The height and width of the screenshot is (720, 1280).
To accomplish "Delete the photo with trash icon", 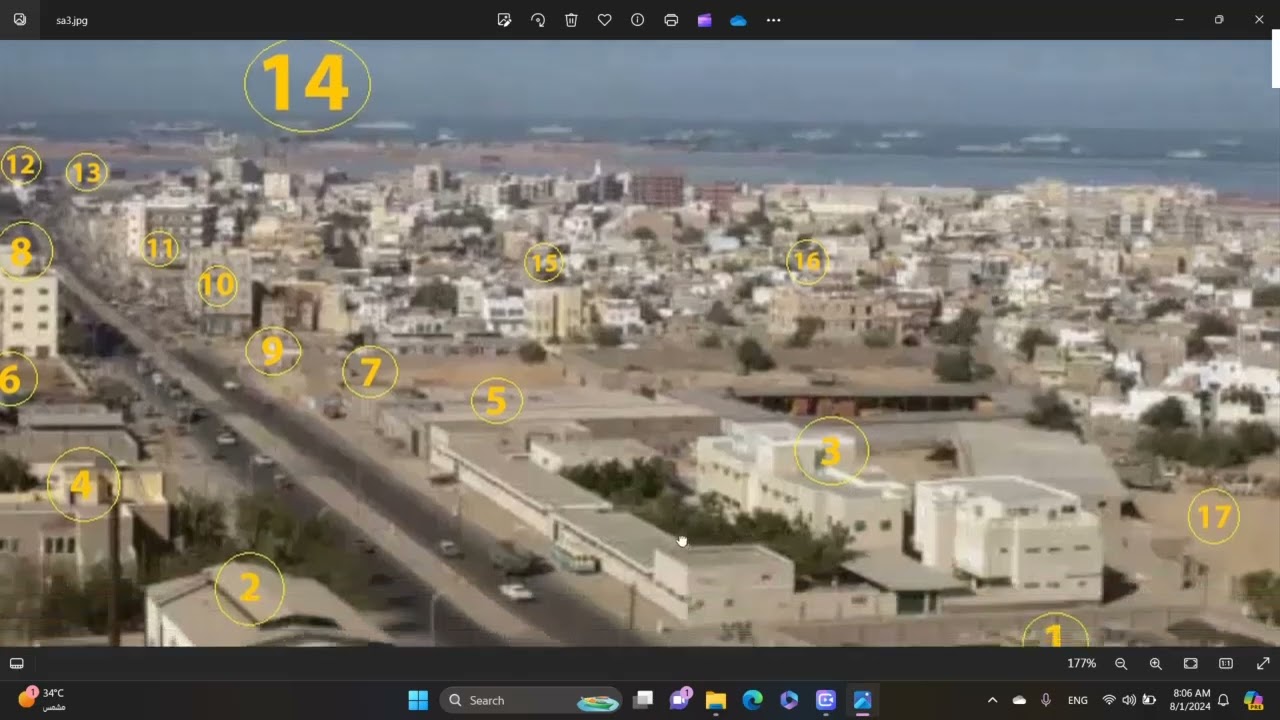I will [571, 20].
